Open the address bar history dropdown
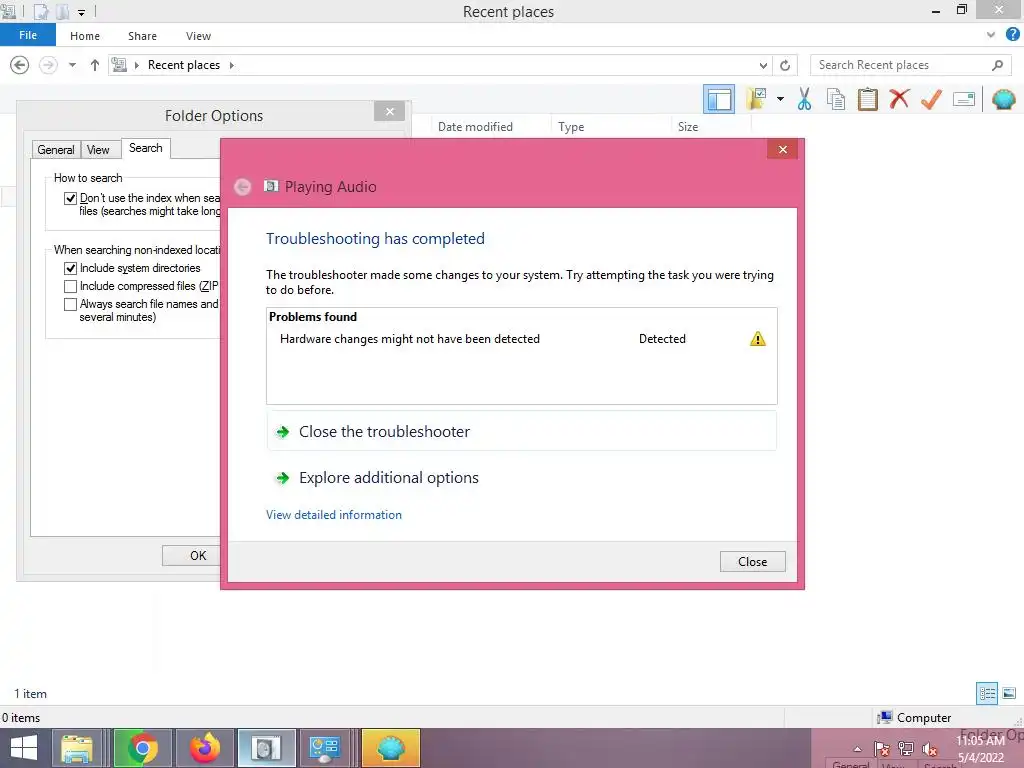The width and height of the screenshot is (1024, 768). pyautogui.click(x=763, y=65)
